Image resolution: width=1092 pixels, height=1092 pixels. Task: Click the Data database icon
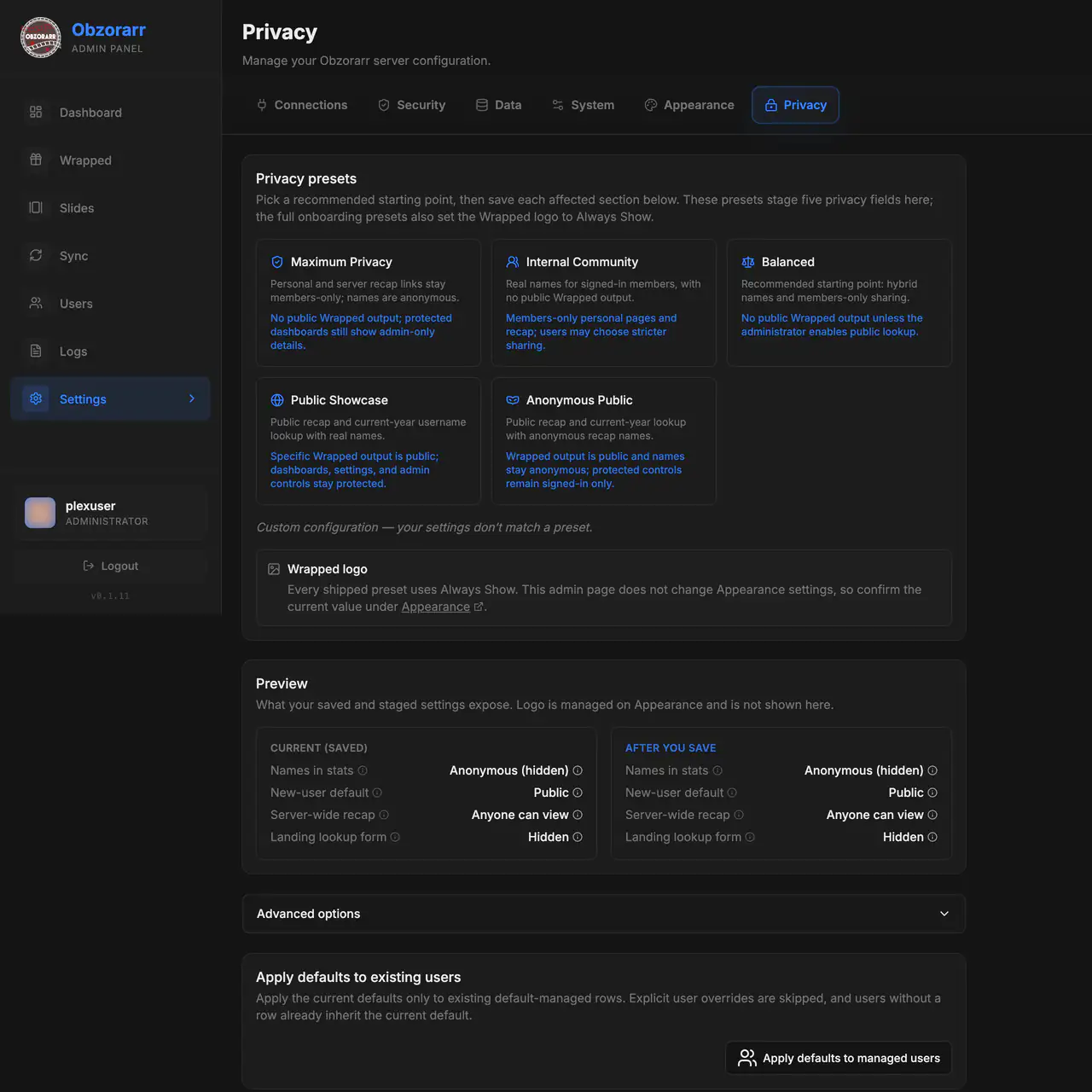coord(482,105)
